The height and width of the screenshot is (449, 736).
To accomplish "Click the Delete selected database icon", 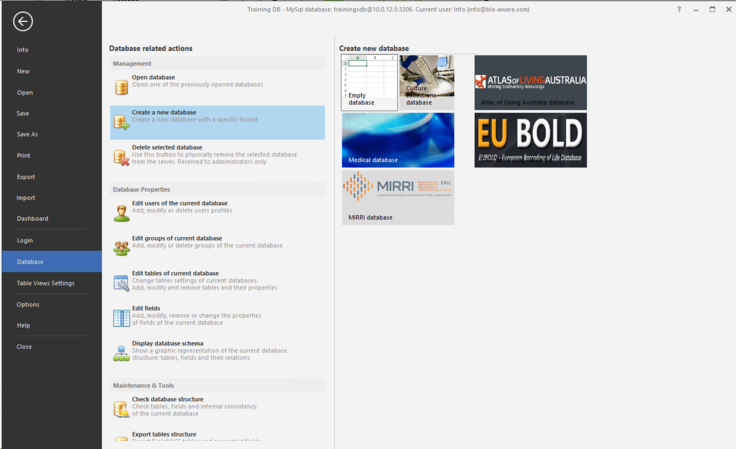I will click(122, 157).
